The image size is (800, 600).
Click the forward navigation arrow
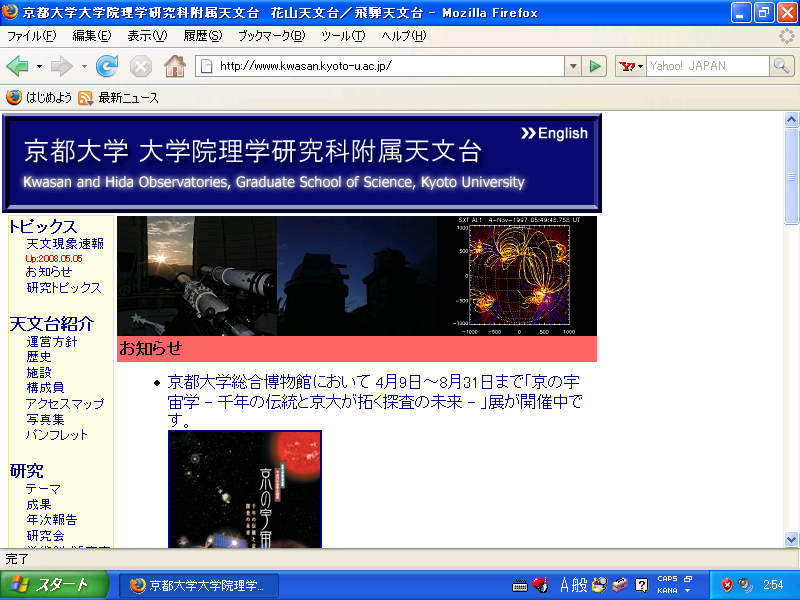tap(62, 66)
